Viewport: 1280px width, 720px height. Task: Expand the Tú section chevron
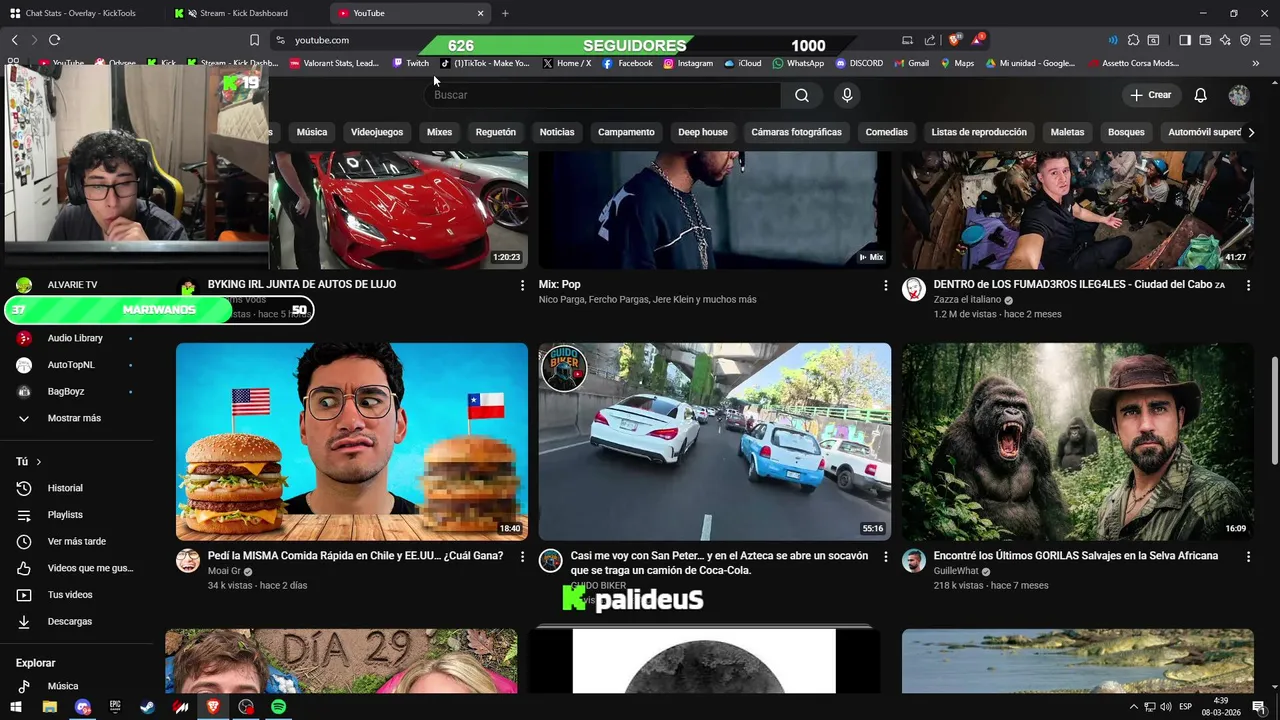(x=39, y=462)
